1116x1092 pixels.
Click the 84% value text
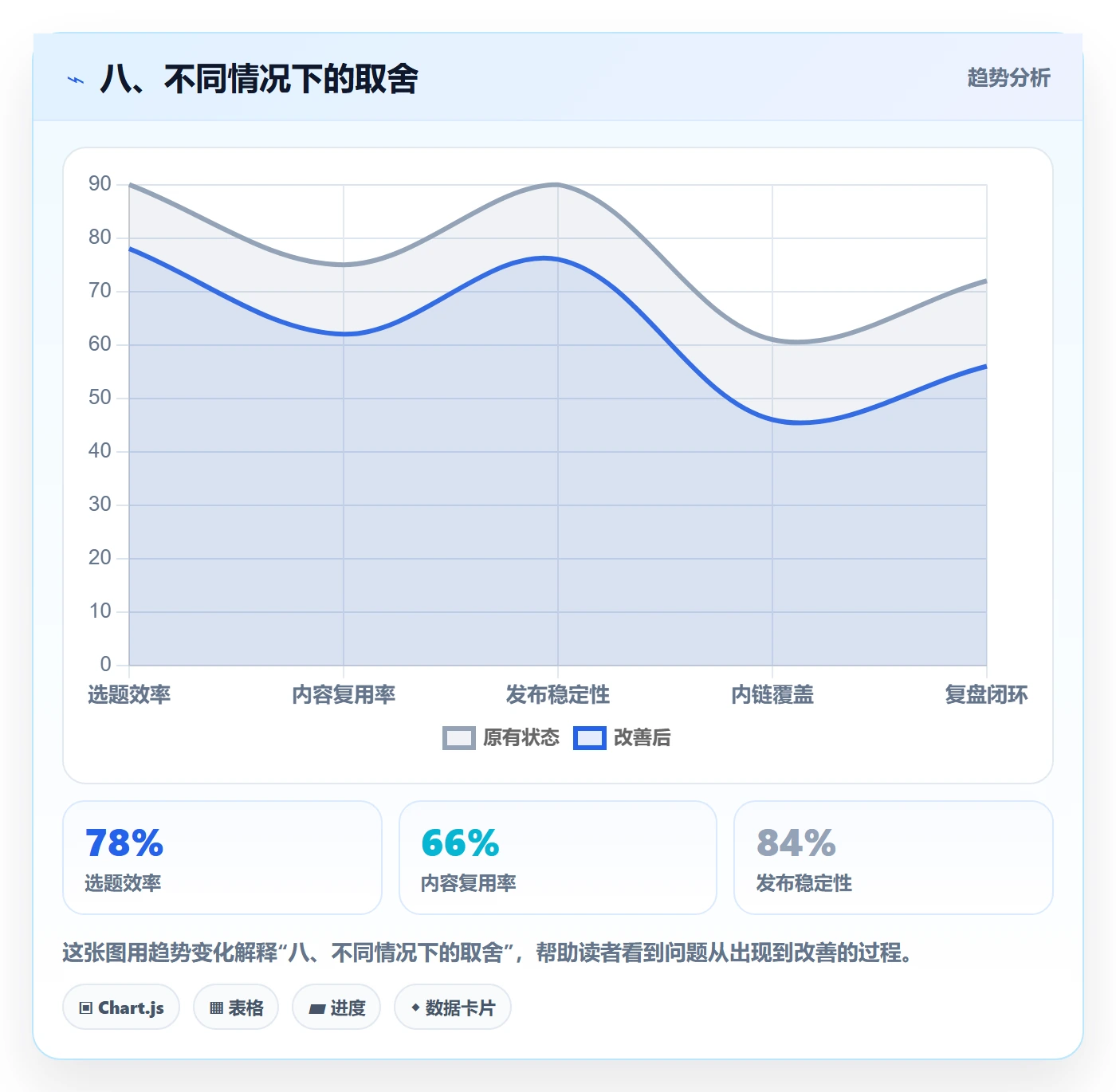pyautogui.click(x=796, y=843)
